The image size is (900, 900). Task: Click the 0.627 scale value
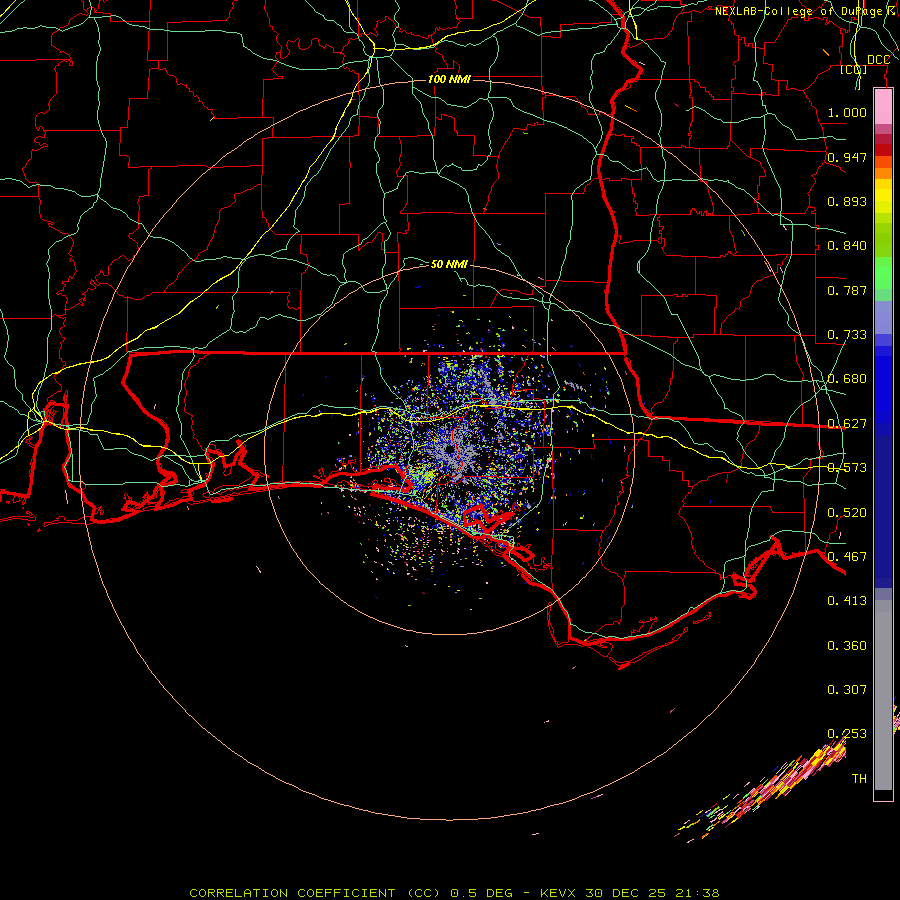point(847,424)
